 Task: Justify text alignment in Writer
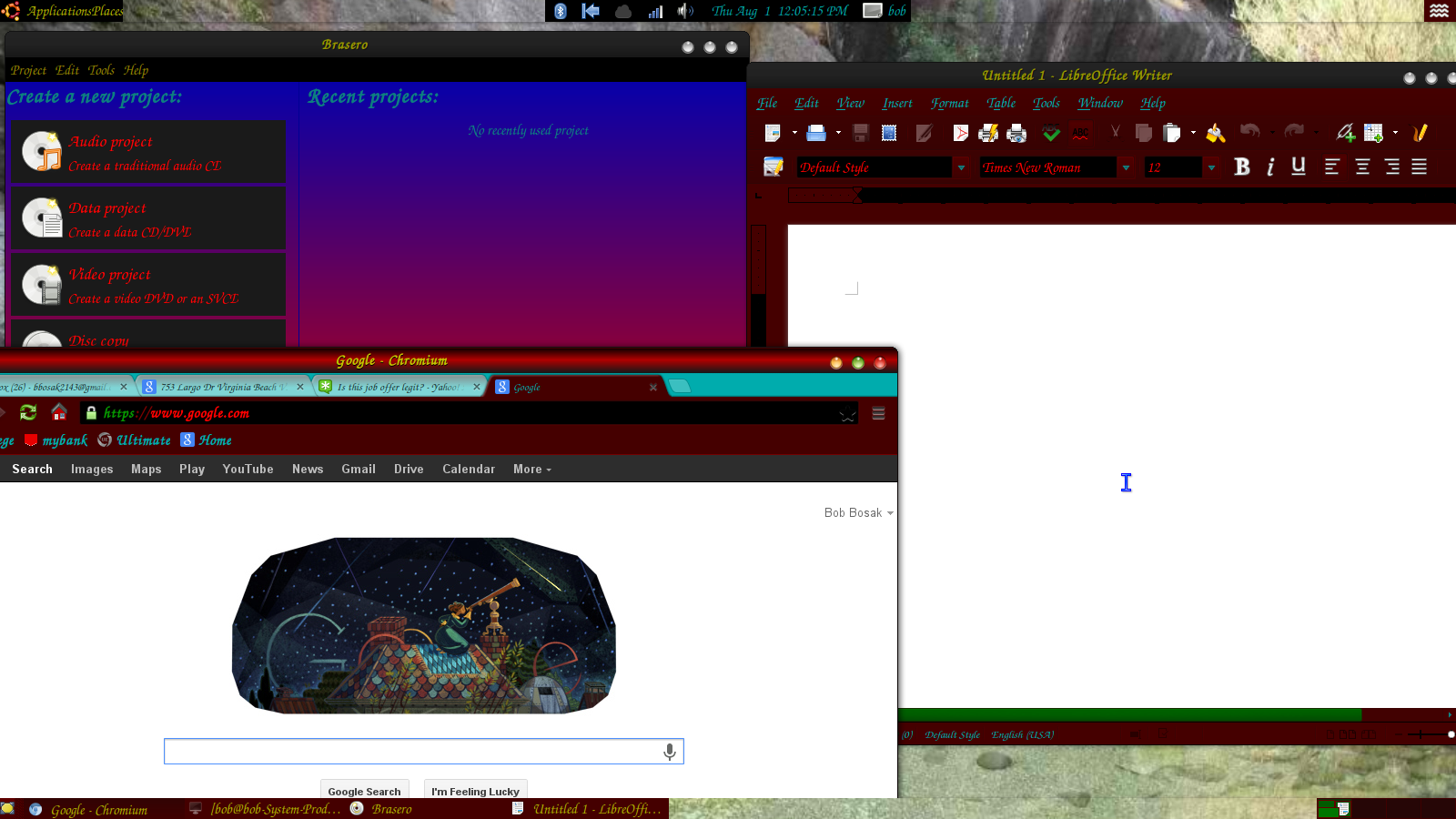point(1420,167)
